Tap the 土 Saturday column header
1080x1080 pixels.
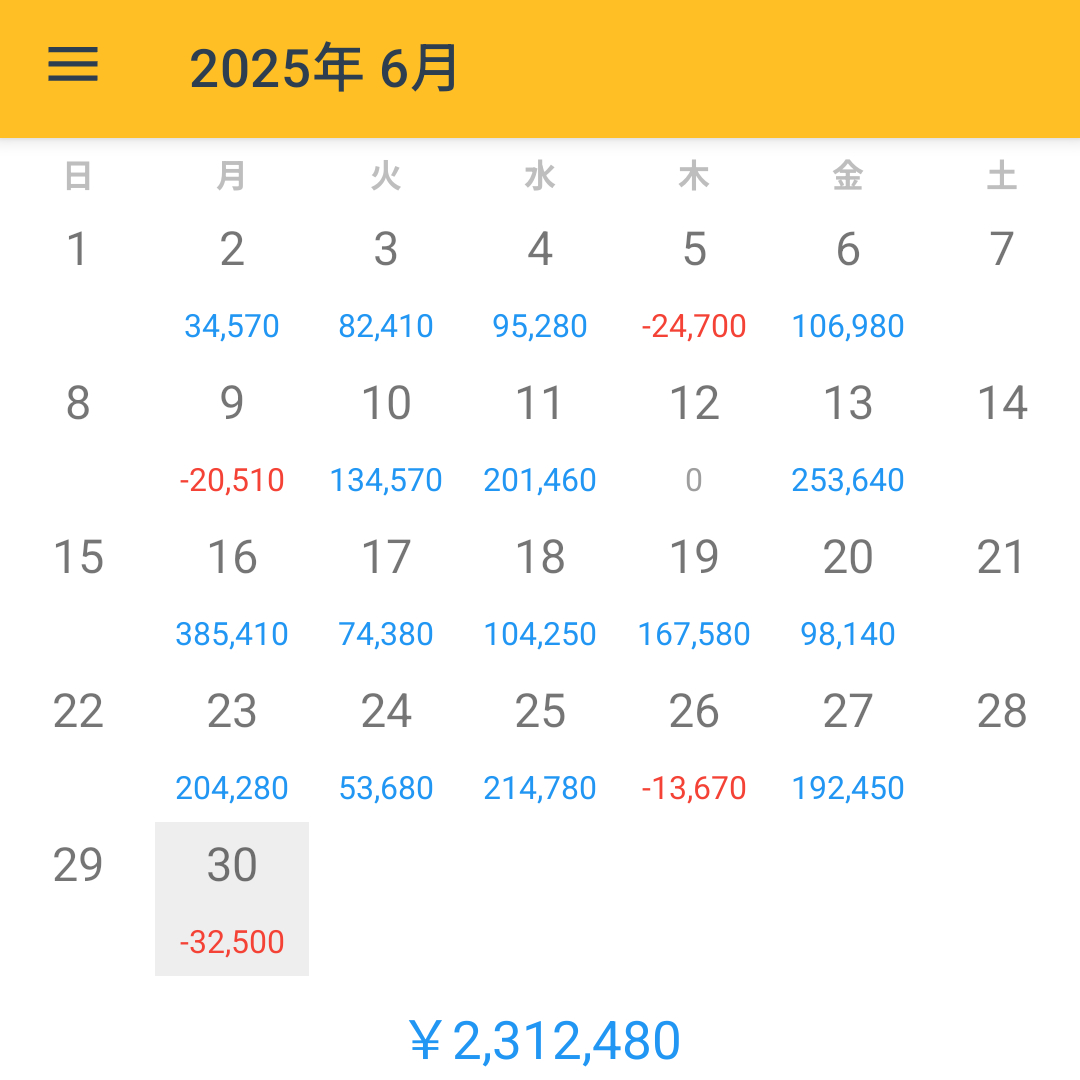(x=1002, y=176)
